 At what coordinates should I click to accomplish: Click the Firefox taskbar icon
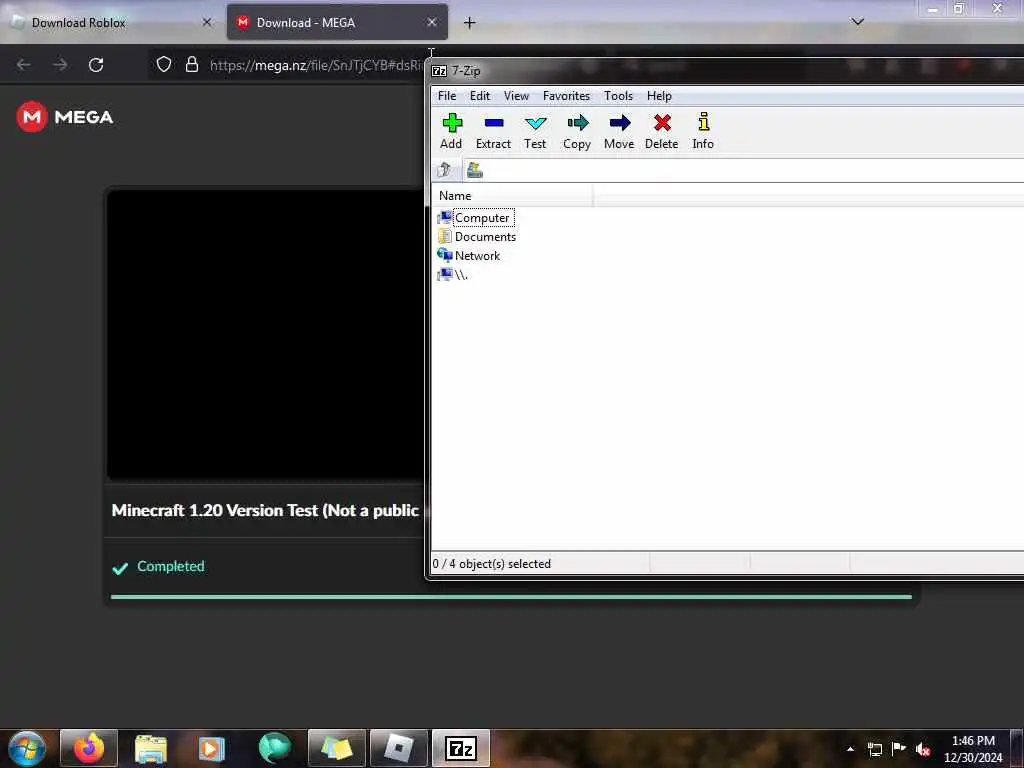pos(89,748)
